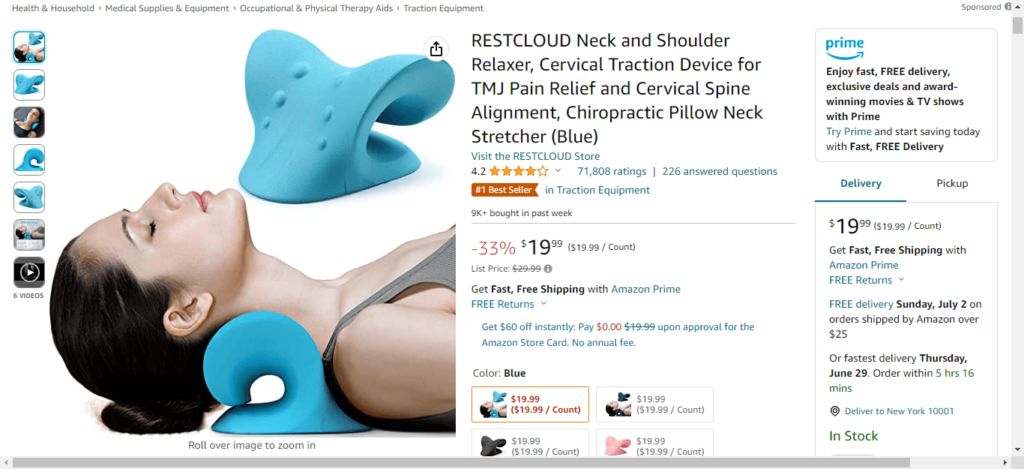Screen dimensions: 1024x469
Task: Switch to the Pickup tab
Action: [952, 184]
